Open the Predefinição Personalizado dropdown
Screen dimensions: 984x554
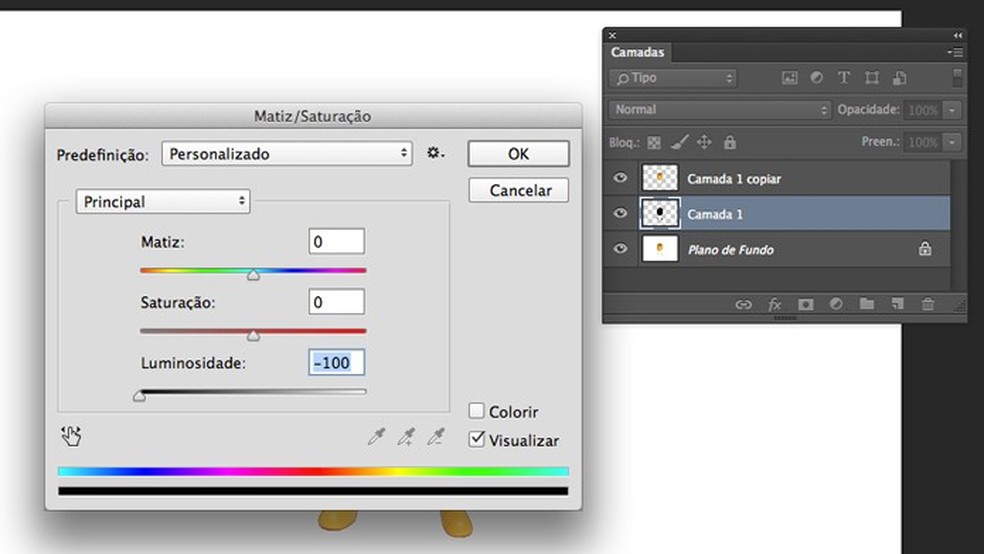(x=287, y=154)
